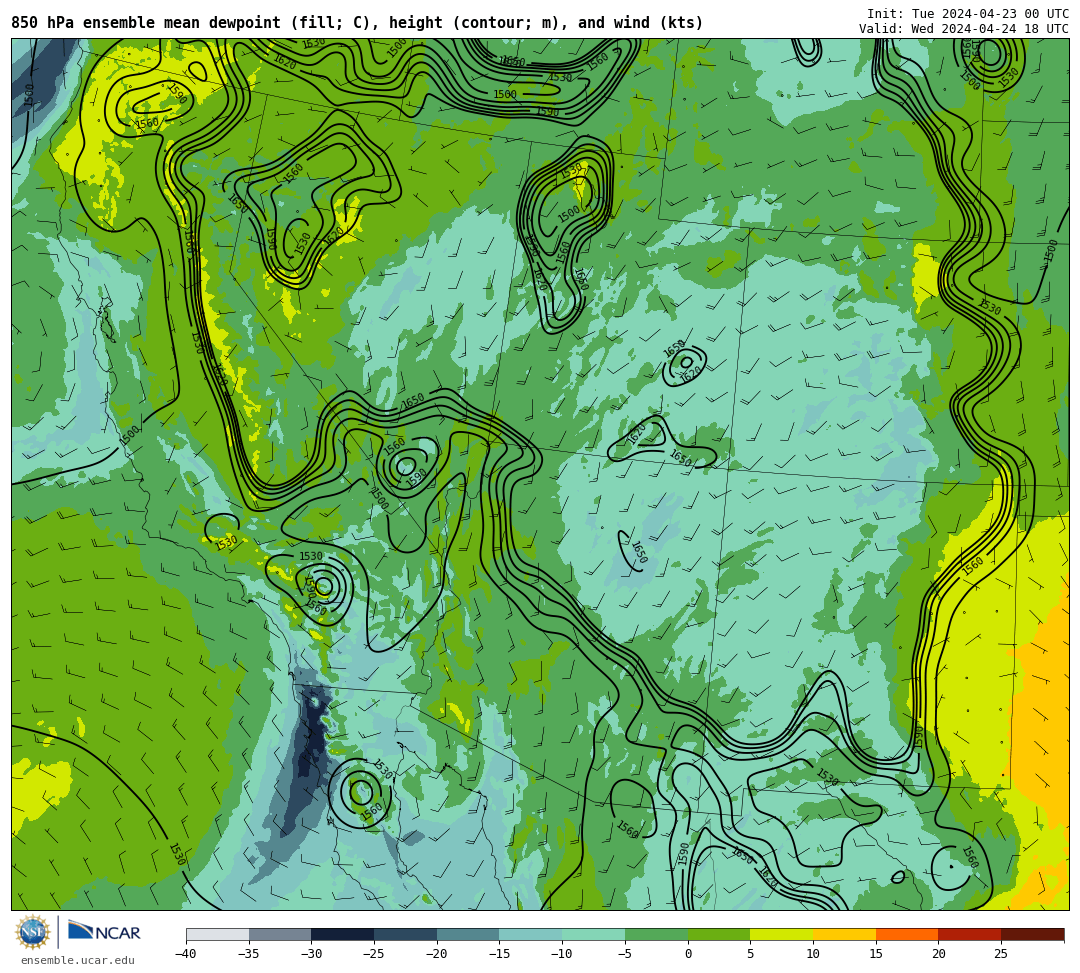
Task: Select the 850 hPa ensemble mean dewpoint title
Action: coord(357,23)
